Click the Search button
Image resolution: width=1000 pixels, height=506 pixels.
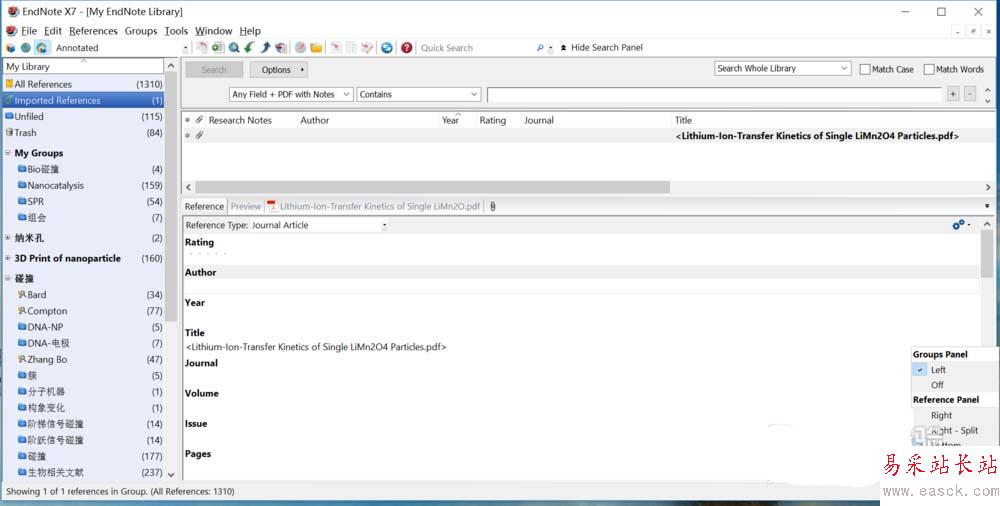[214, 70]
